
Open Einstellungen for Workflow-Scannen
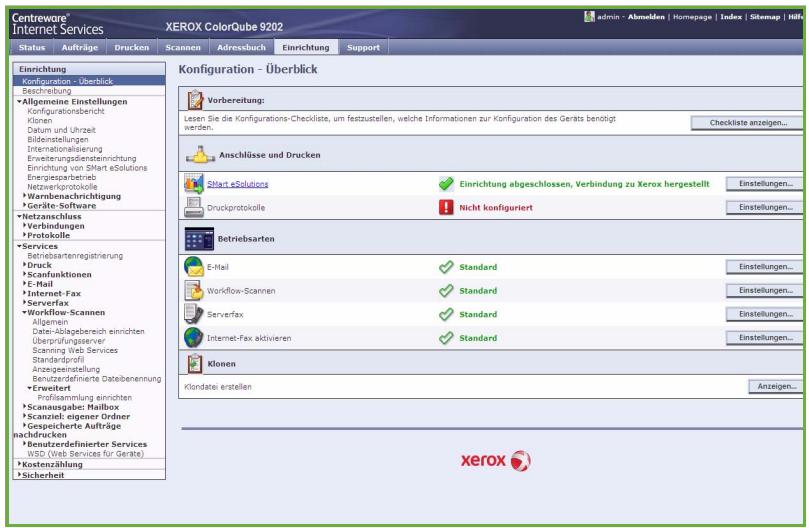pyautogui.click(x=765, y=291)
